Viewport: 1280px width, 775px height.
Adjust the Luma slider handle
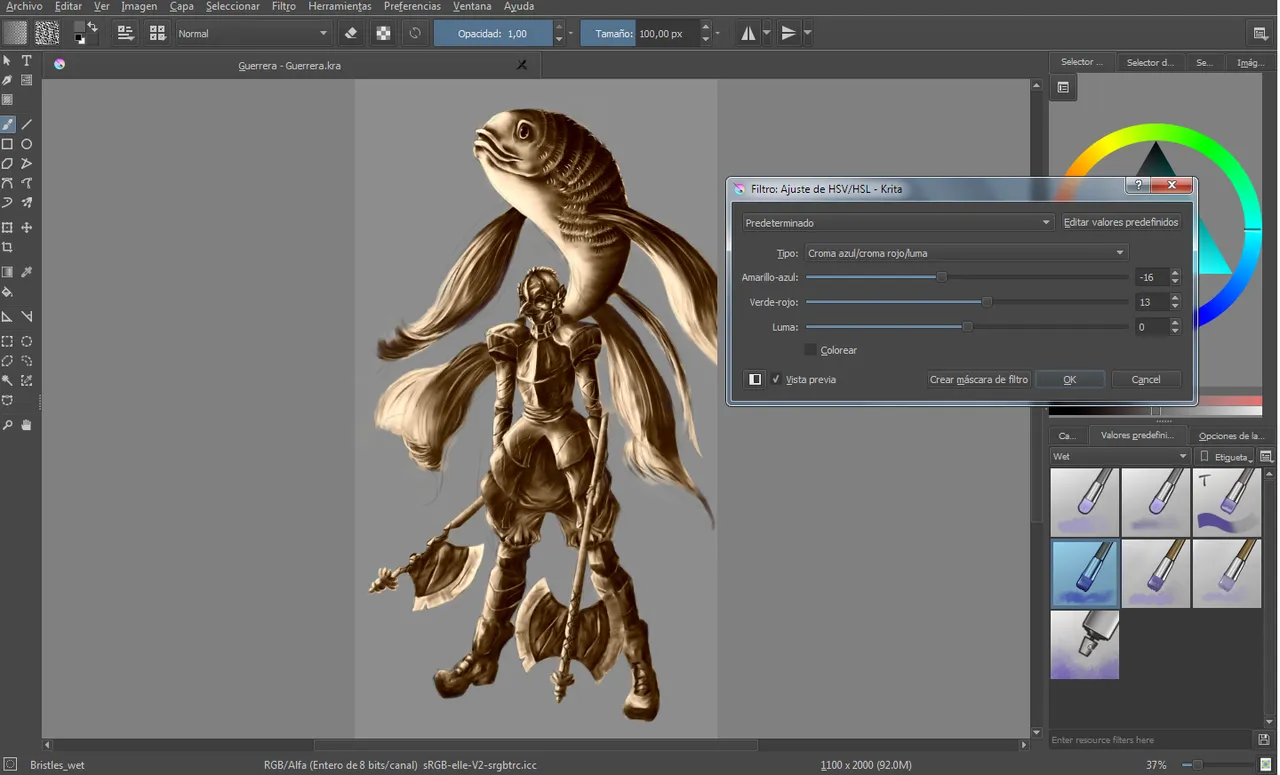[967, 327]
